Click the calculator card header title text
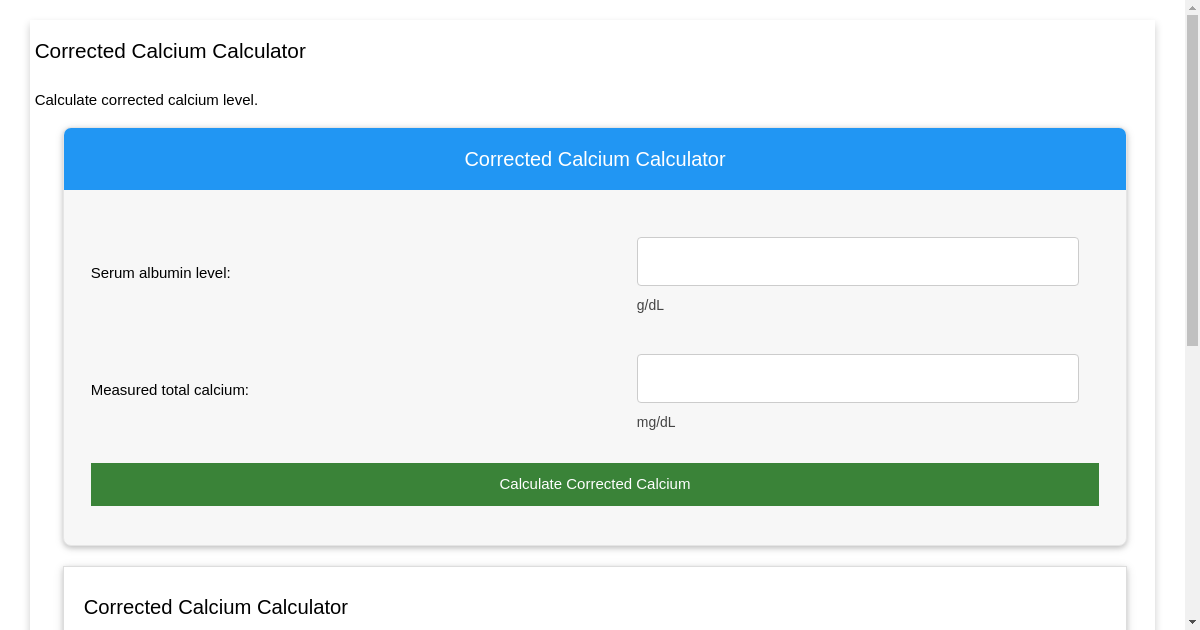The image size is (1200, 630). (595, 159)
